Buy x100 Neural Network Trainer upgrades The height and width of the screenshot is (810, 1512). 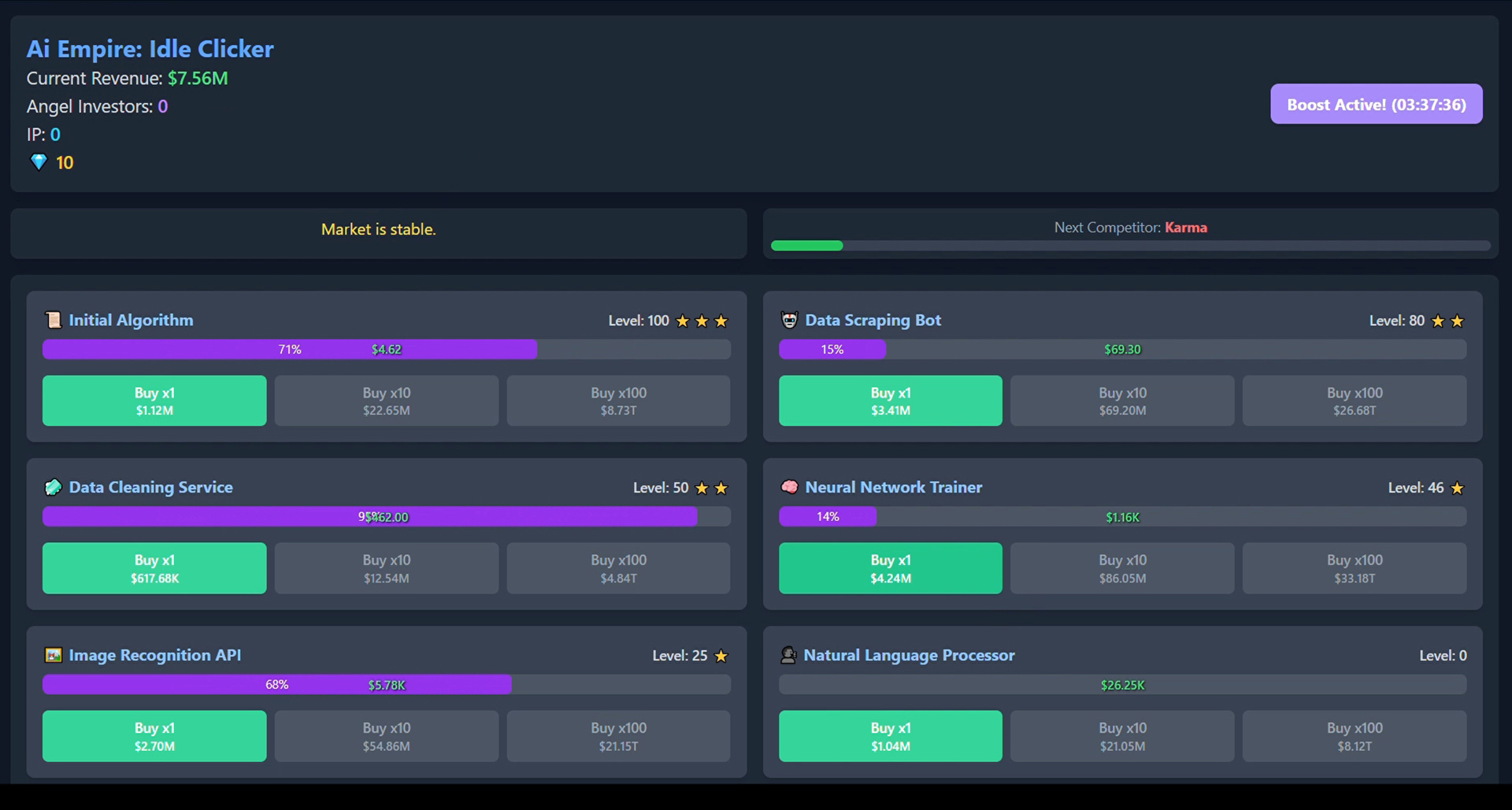coord(1354,568)
